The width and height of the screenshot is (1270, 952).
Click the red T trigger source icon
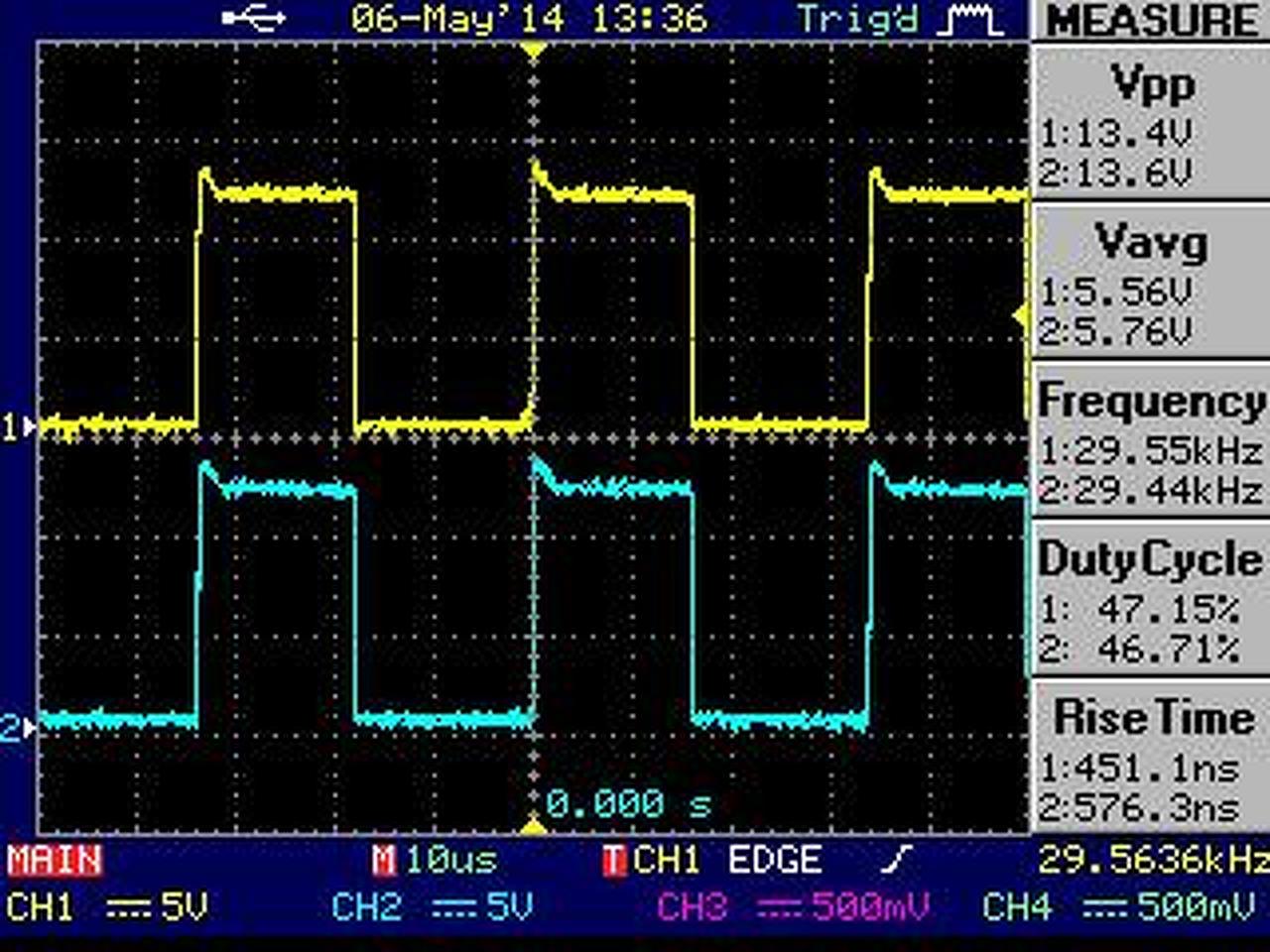click(614, 860)
